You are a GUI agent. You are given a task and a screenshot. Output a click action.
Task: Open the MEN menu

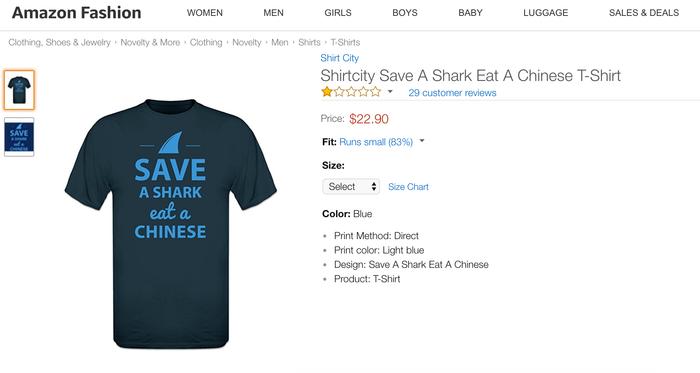273,13
